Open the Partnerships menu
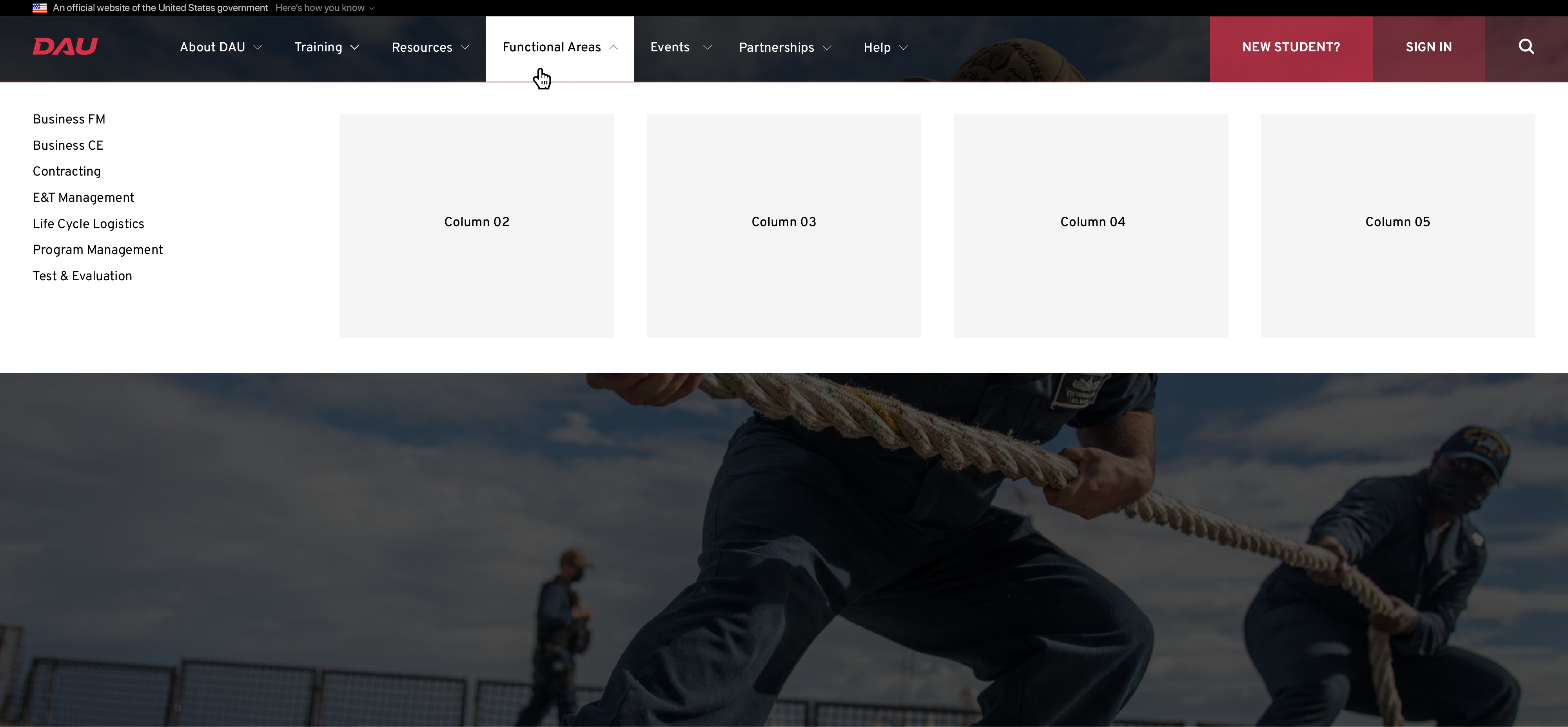This screenshot has width=1568, height=727. pos(785,47)
